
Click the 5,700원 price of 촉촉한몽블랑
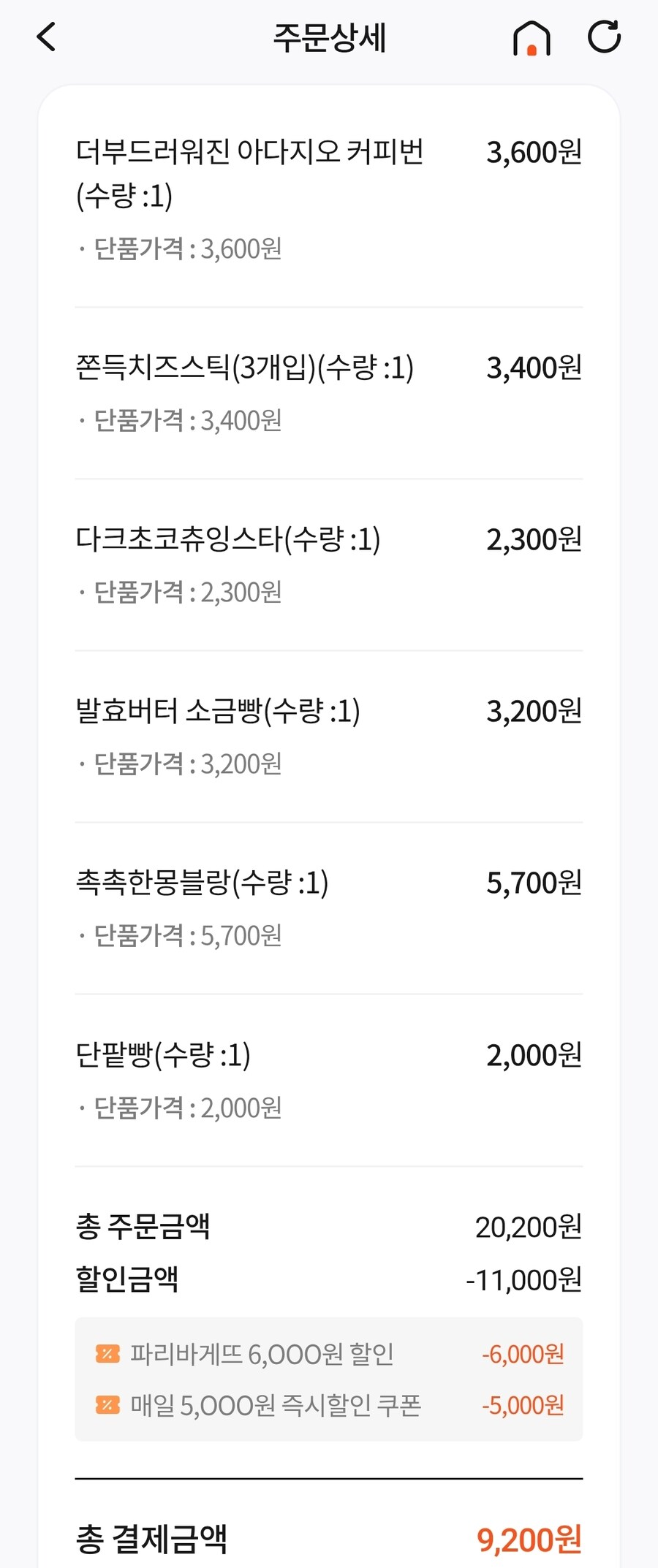click(534, 883)
